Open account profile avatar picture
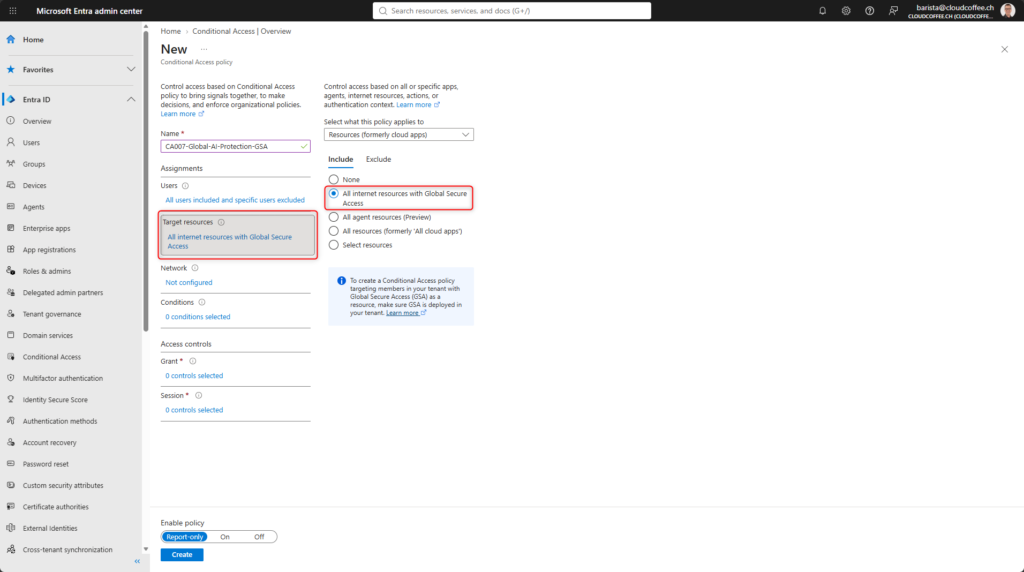This screenshot has height=572, width=1024. (x=1007, y=10)
